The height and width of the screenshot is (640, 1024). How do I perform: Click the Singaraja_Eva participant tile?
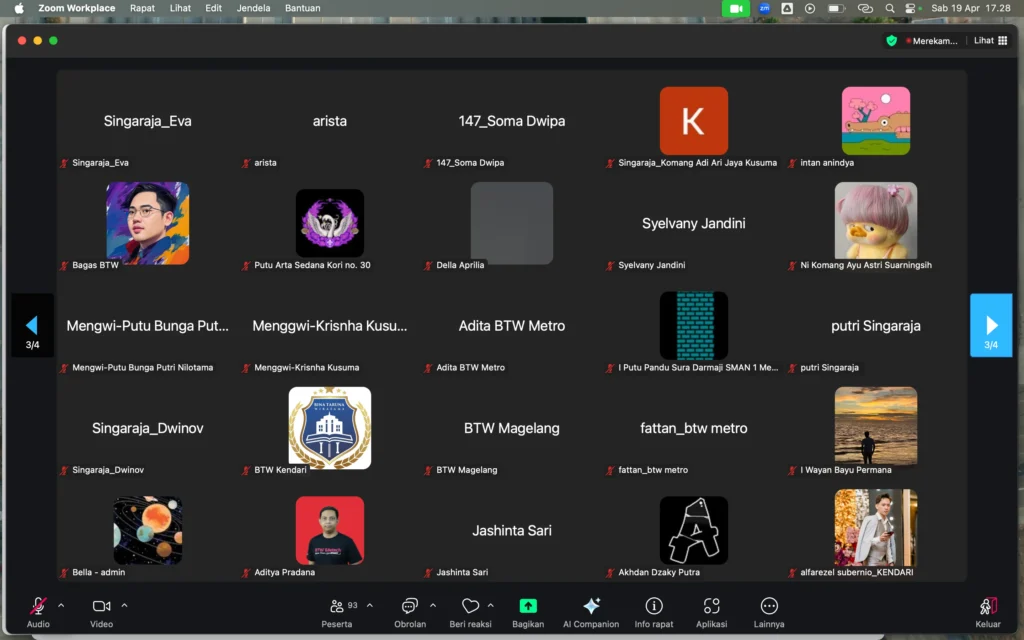pyautogui.click(x=148, y=121)
